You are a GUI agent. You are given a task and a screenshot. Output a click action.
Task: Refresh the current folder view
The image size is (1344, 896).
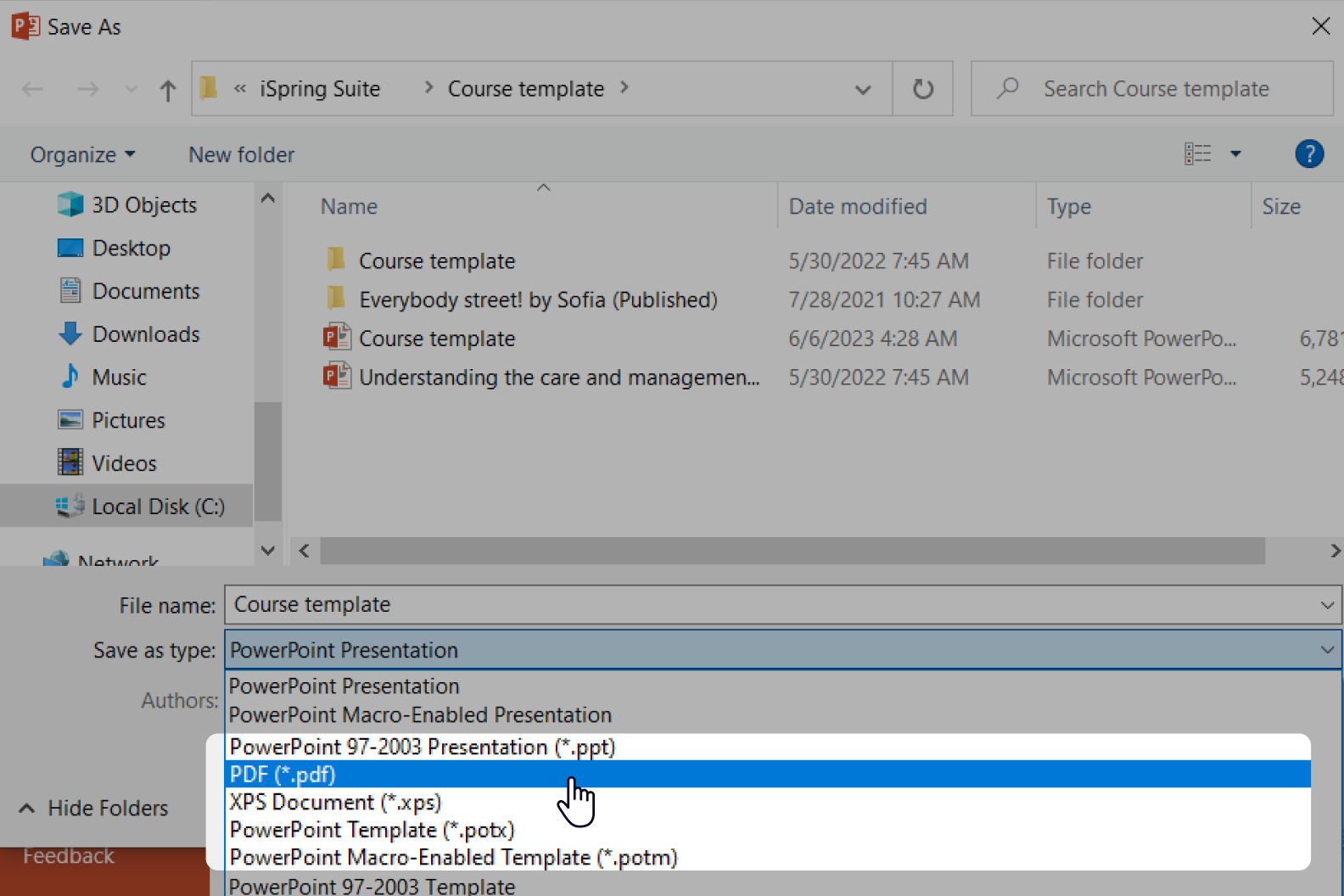[x=923, y=89]
